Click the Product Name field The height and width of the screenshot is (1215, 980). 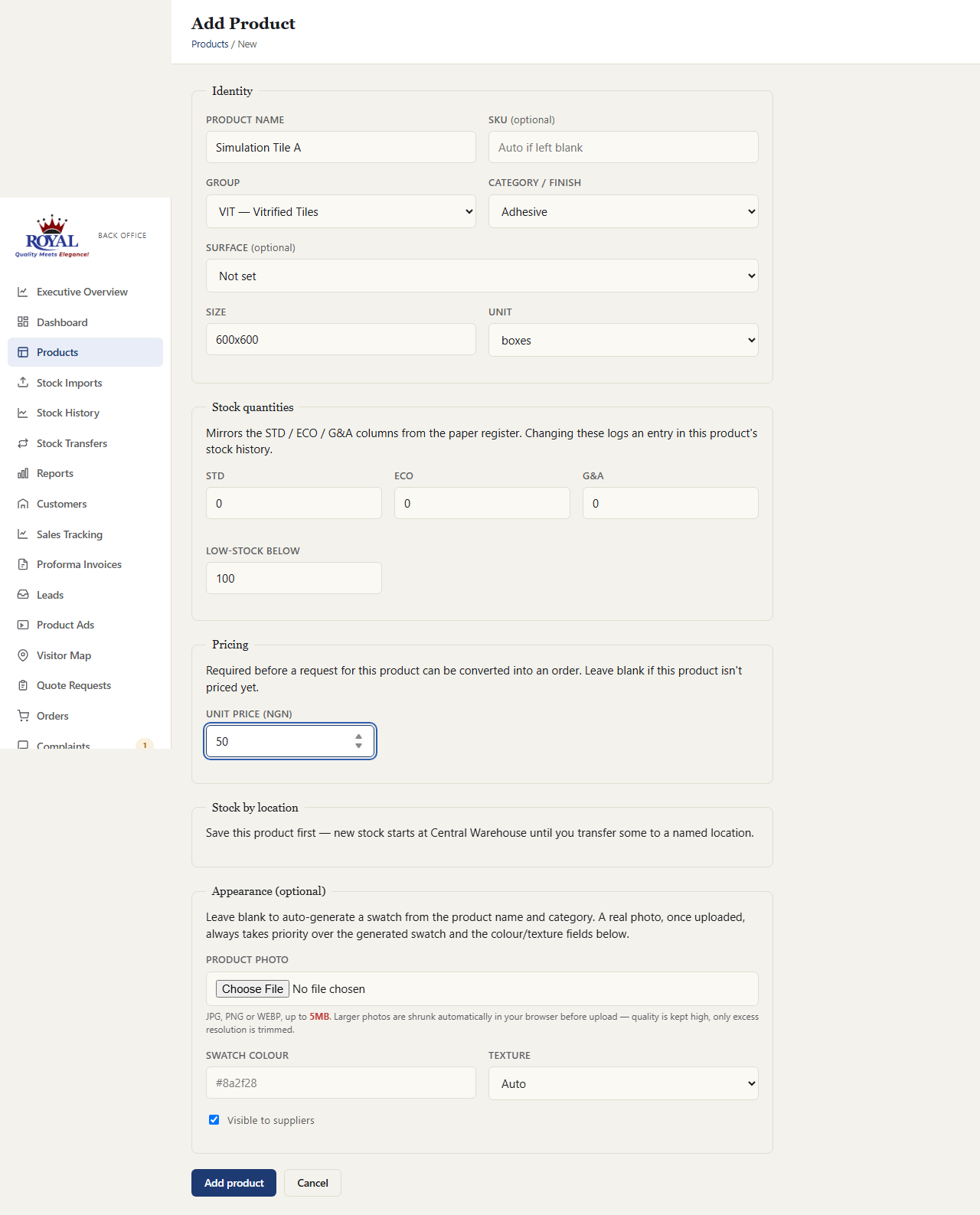point(341,147)
